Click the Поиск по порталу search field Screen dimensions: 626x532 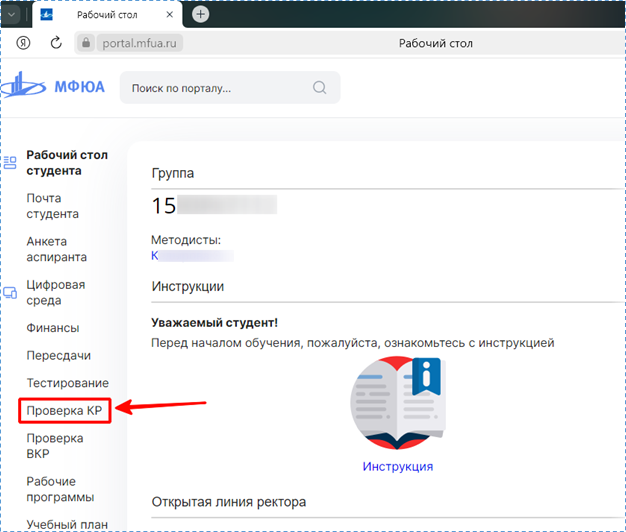(230, 88)
